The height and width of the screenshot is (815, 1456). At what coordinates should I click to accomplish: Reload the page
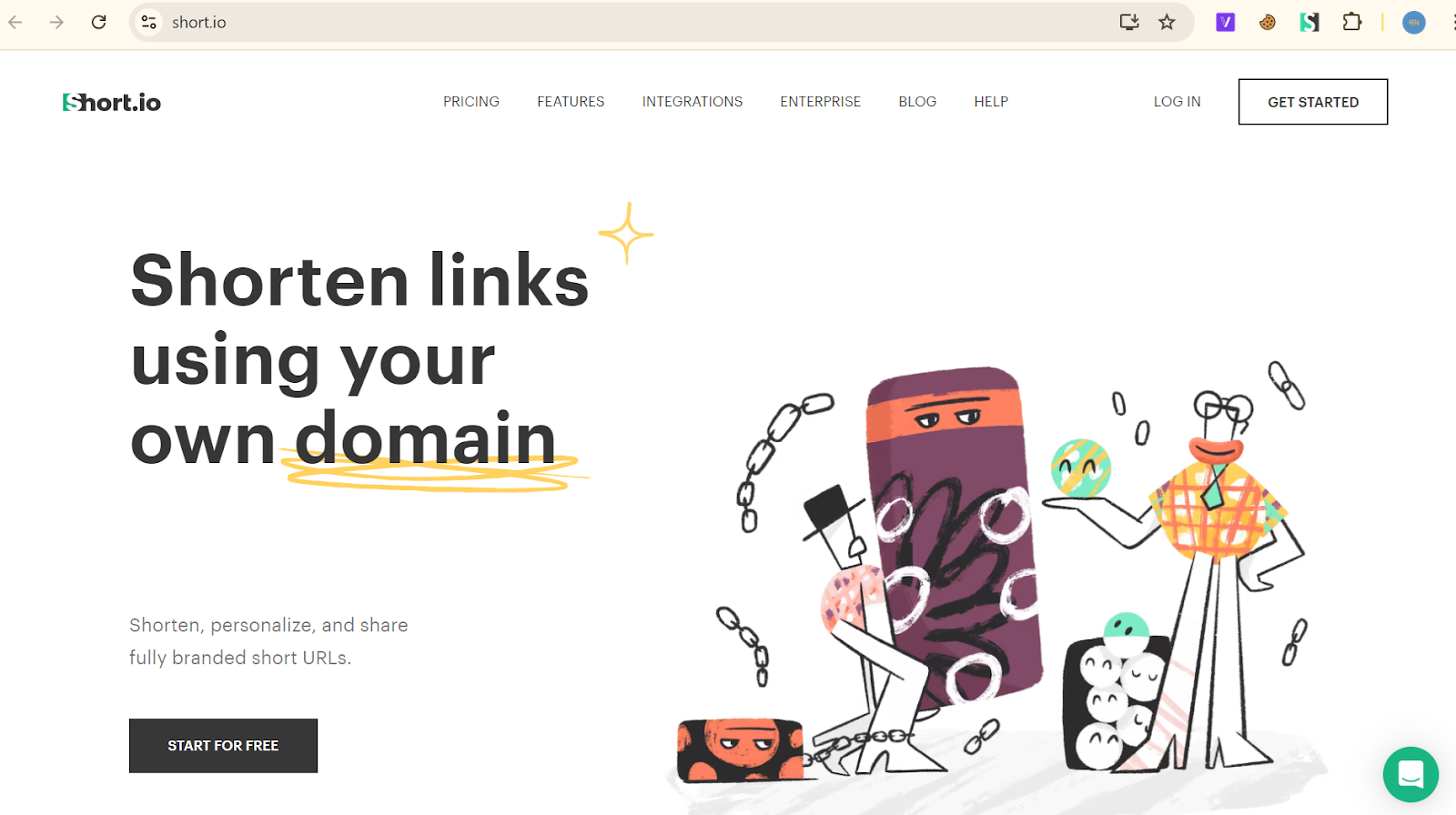tap(99, 22)
